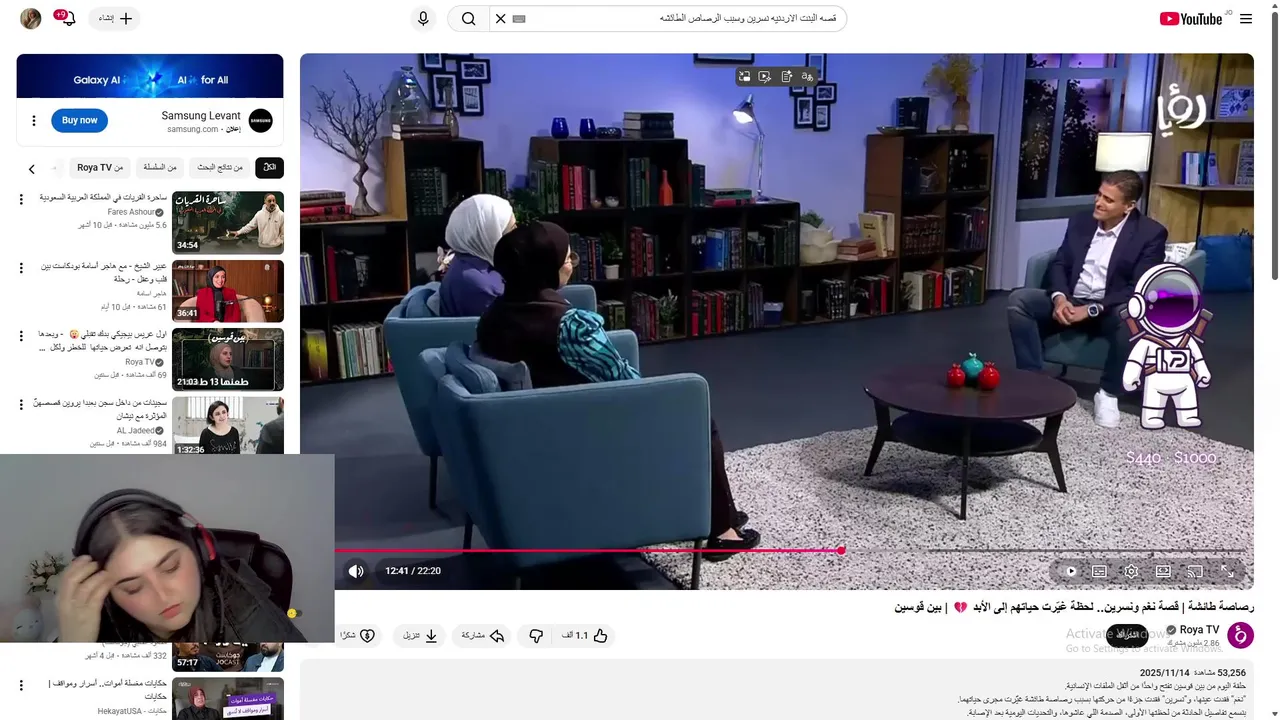Open options for the 36:41 podcast video
The height and width of the screenshot is (720, 1280).
(21, 268)
